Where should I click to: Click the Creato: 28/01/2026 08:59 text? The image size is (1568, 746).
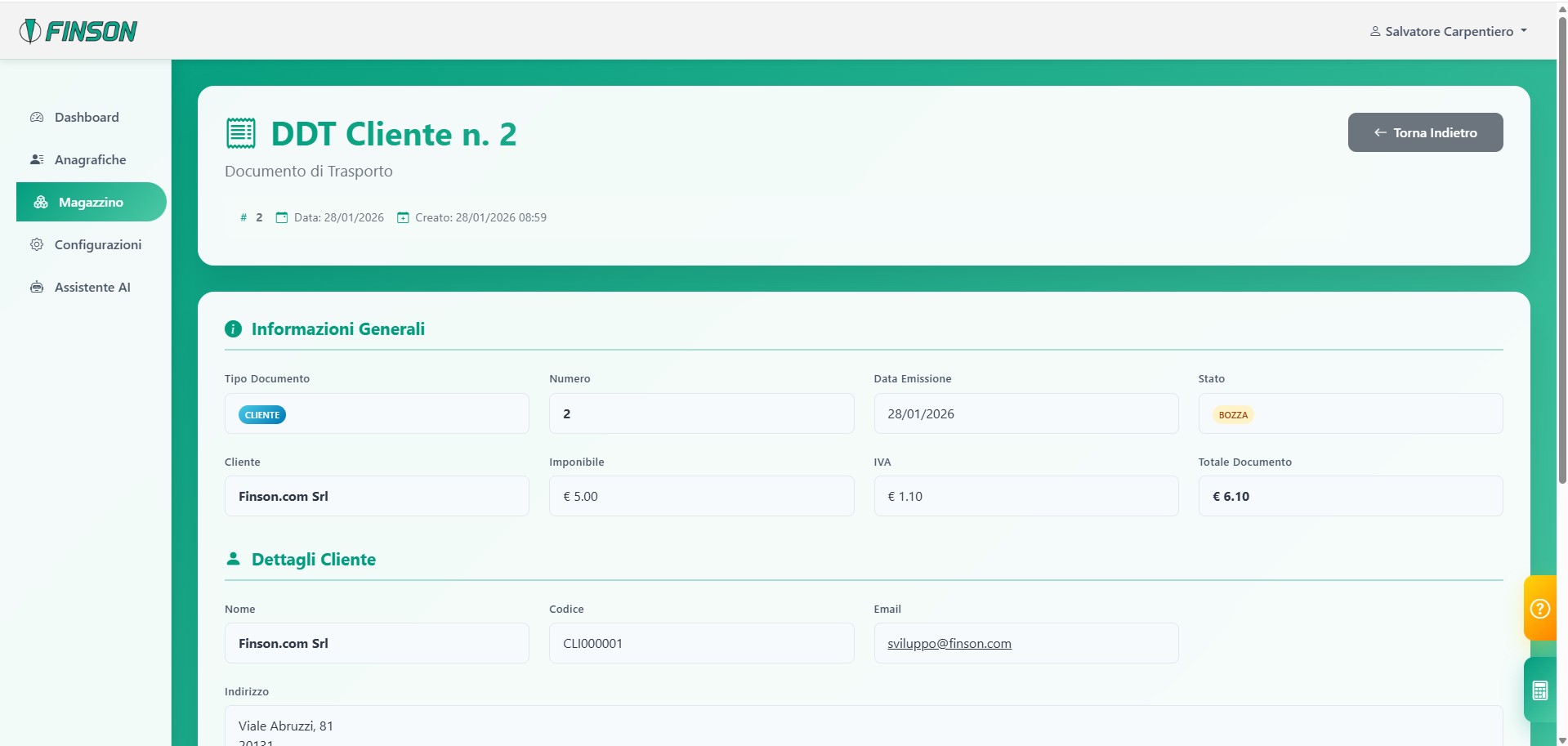[480, 217]
